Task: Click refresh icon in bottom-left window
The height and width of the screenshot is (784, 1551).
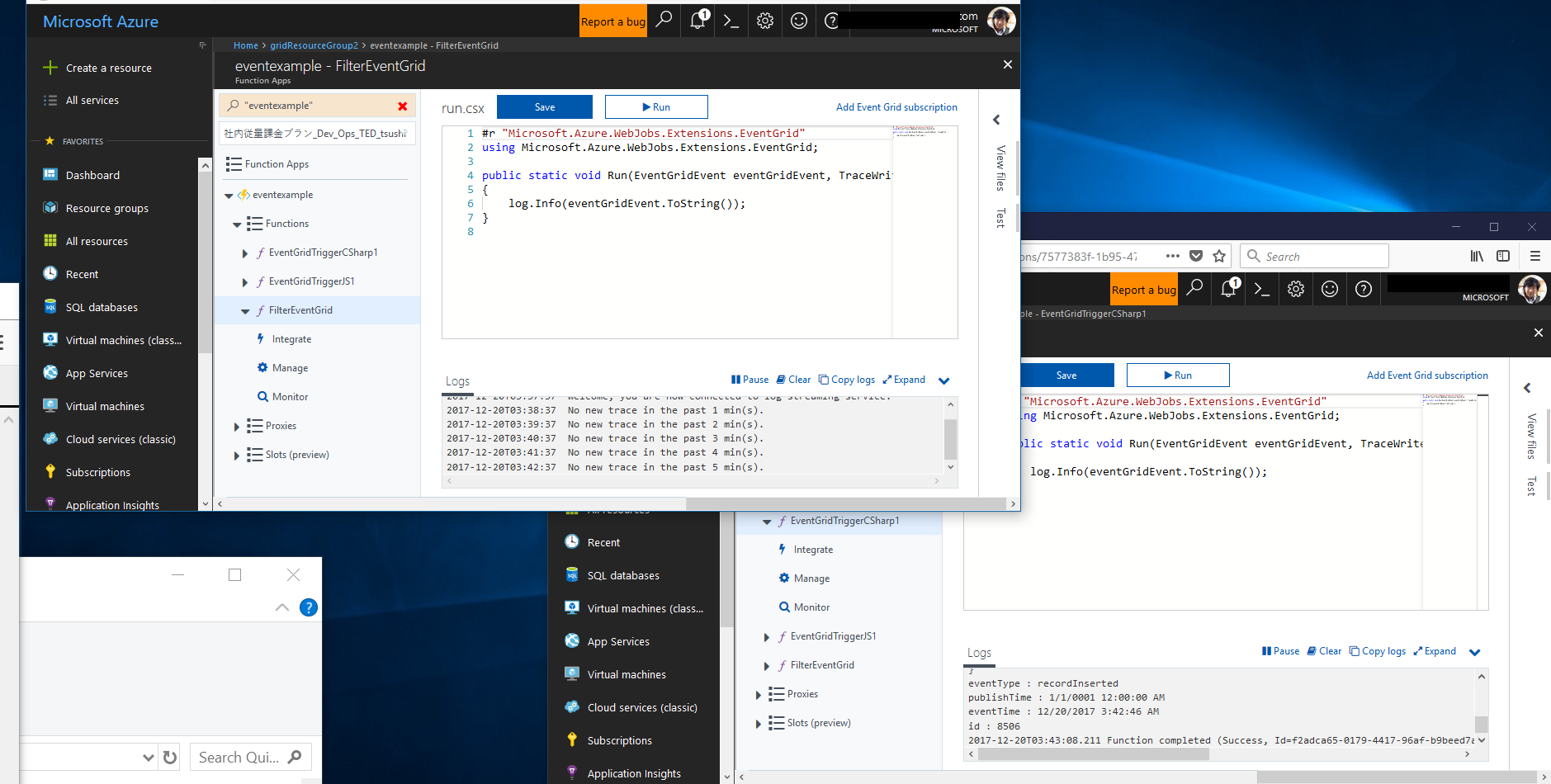Action: 170,757
